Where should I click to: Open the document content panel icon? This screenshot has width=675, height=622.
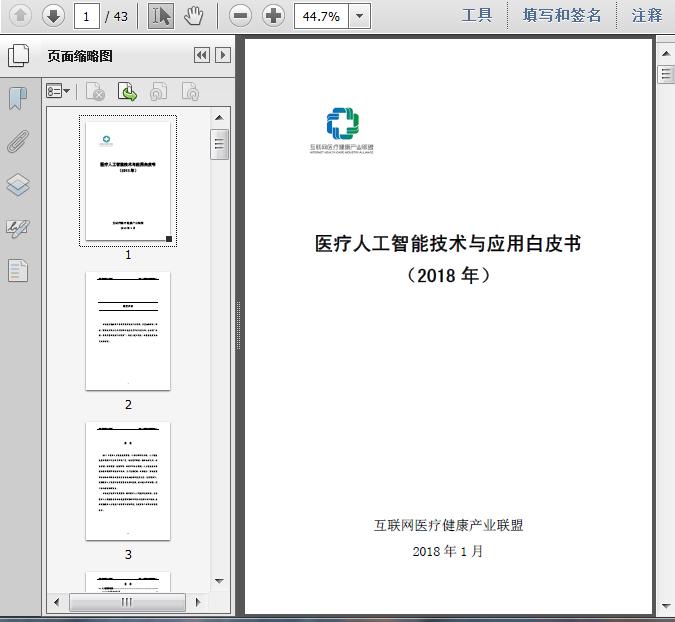click(18, 271)
